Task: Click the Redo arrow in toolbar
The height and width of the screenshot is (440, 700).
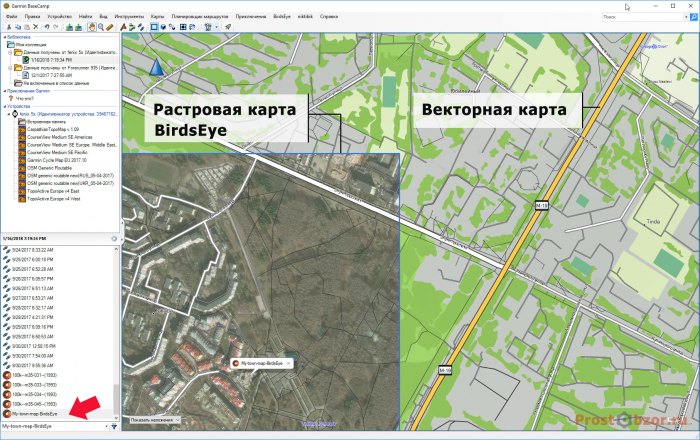Action: coord(56,27)
